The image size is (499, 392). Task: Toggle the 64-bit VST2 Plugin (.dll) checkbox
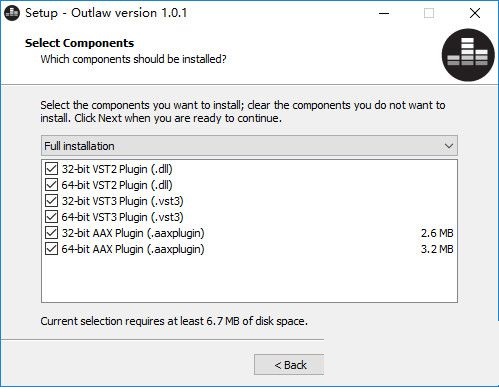coord(51,185)
